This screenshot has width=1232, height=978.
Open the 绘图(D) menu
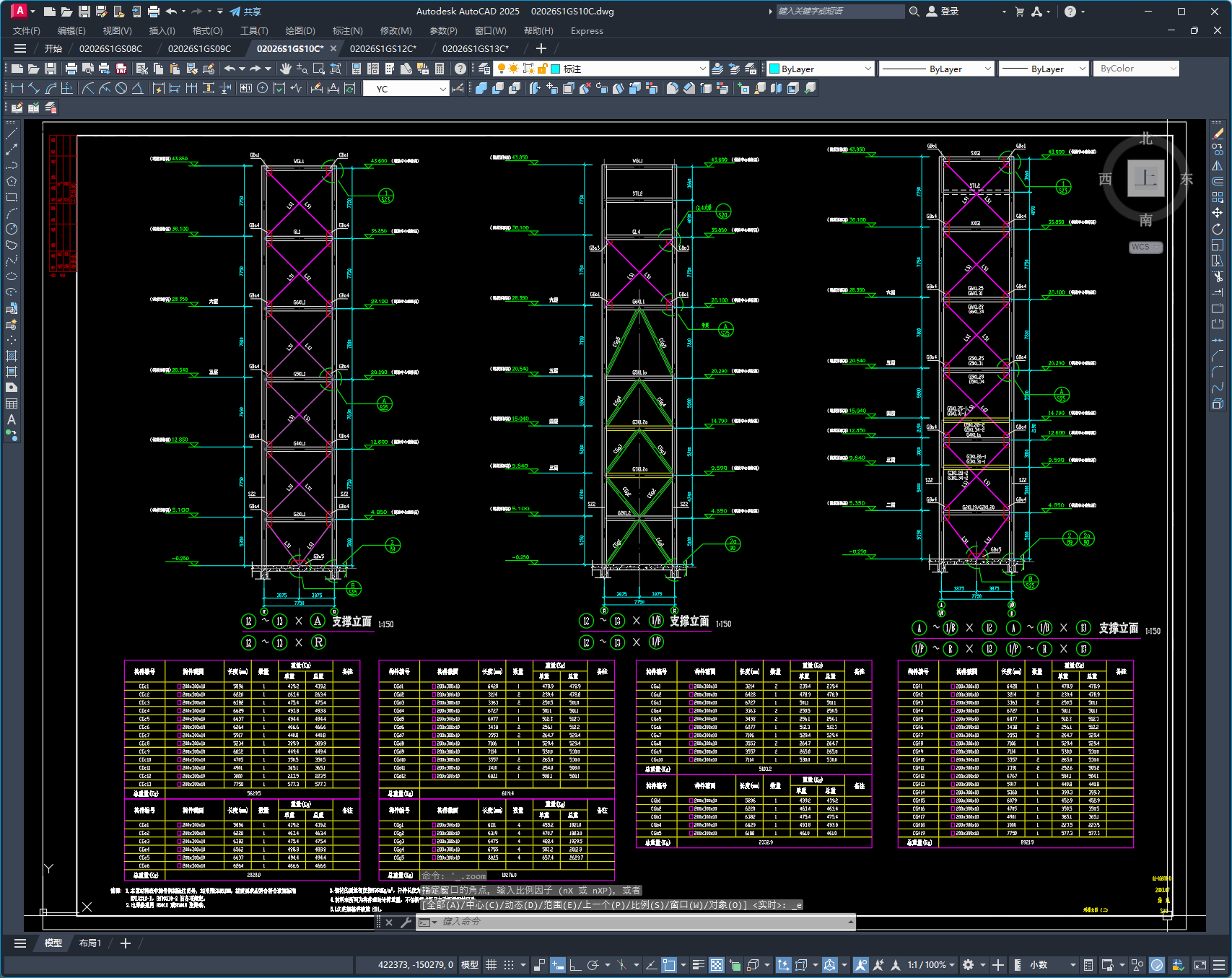point(300,30)
